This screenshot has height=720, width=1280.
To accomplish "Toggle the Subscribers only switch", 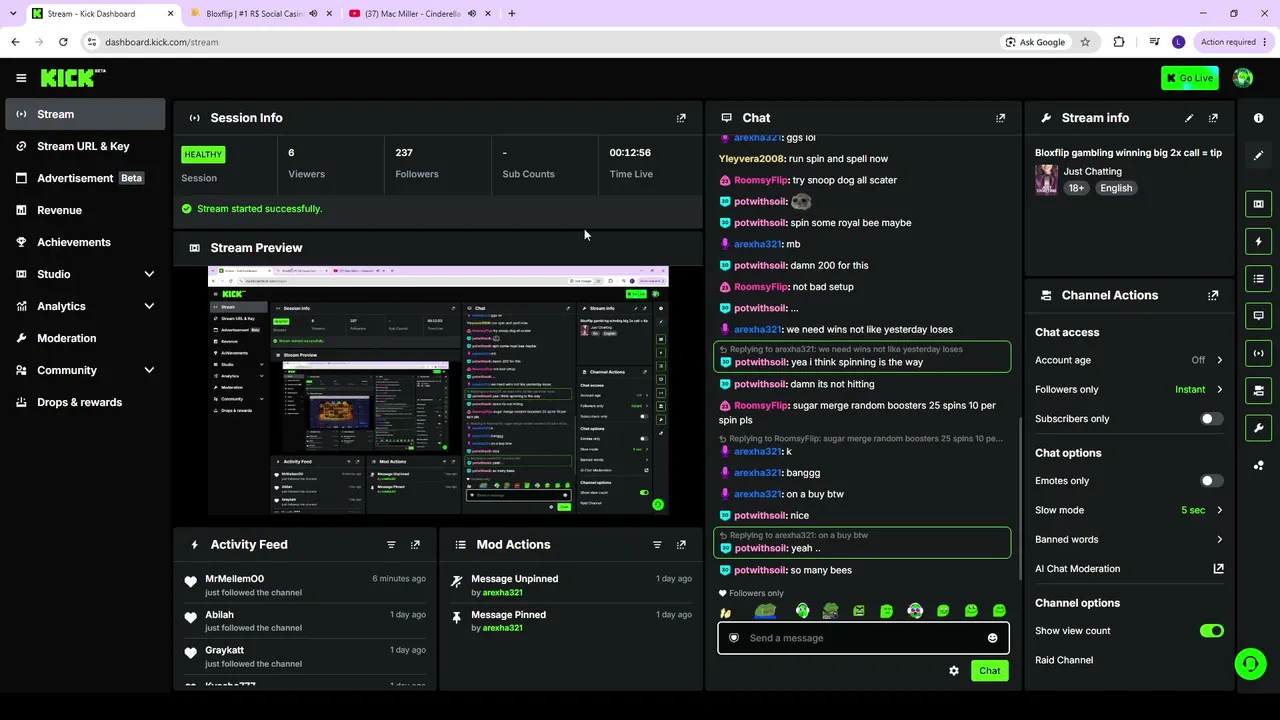I will tap(1211, 419).
